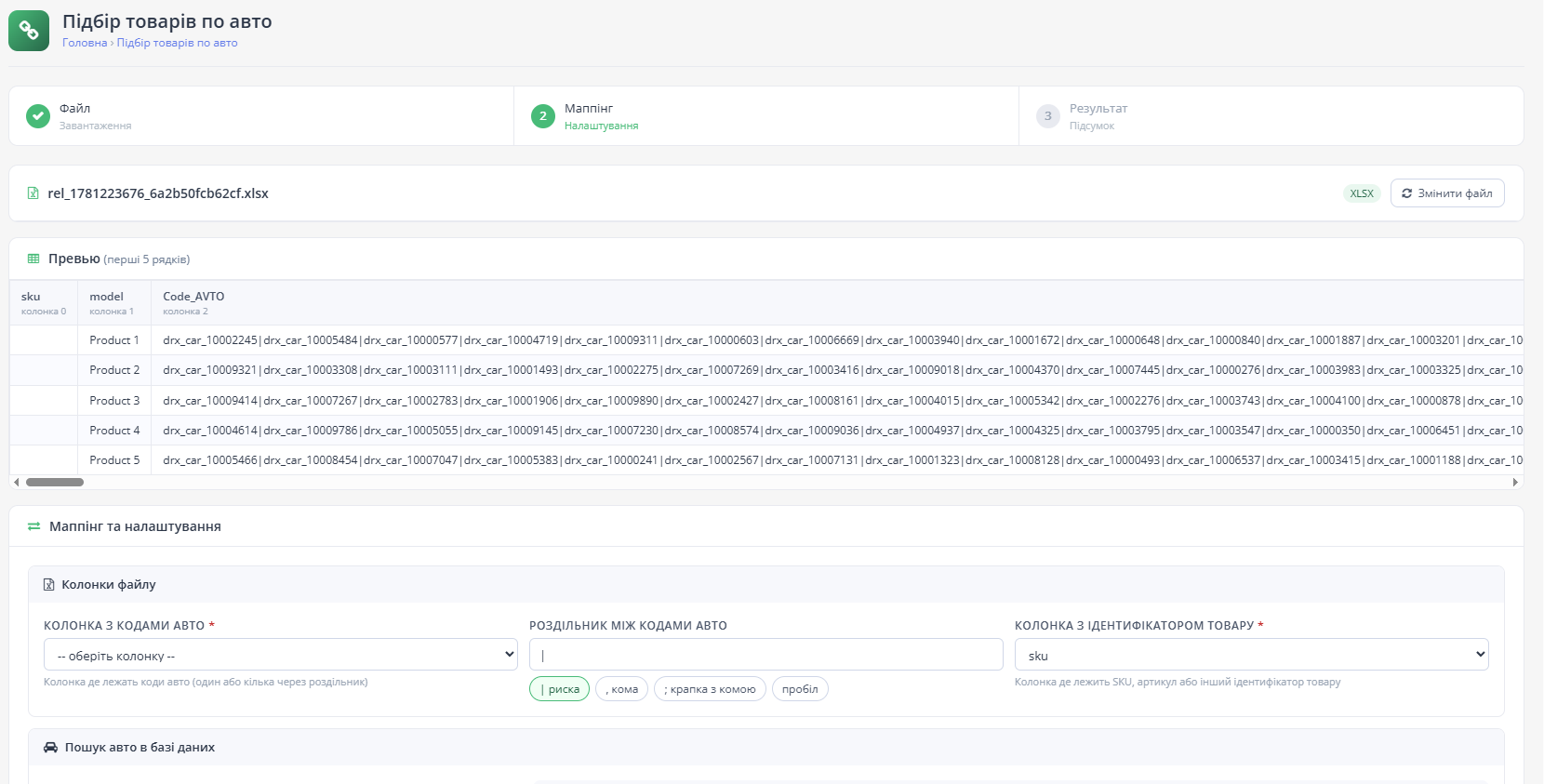
Task: Click the scroll right arrow of preview table
Action: (x=1515, y=482)
